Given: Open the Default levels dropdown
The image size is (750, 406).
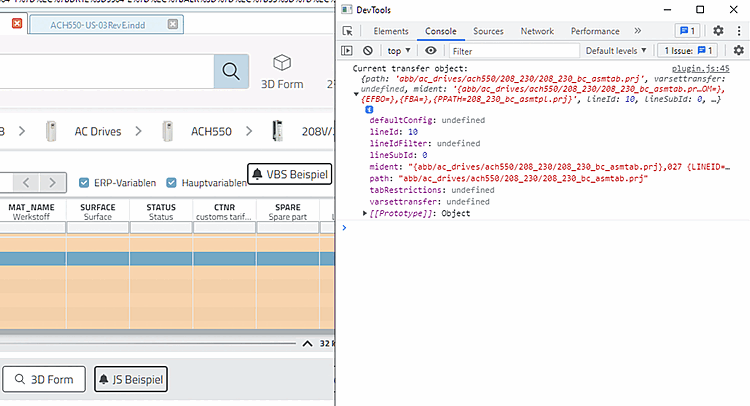Looking at the screenshot, I should [x=616, y=51].
